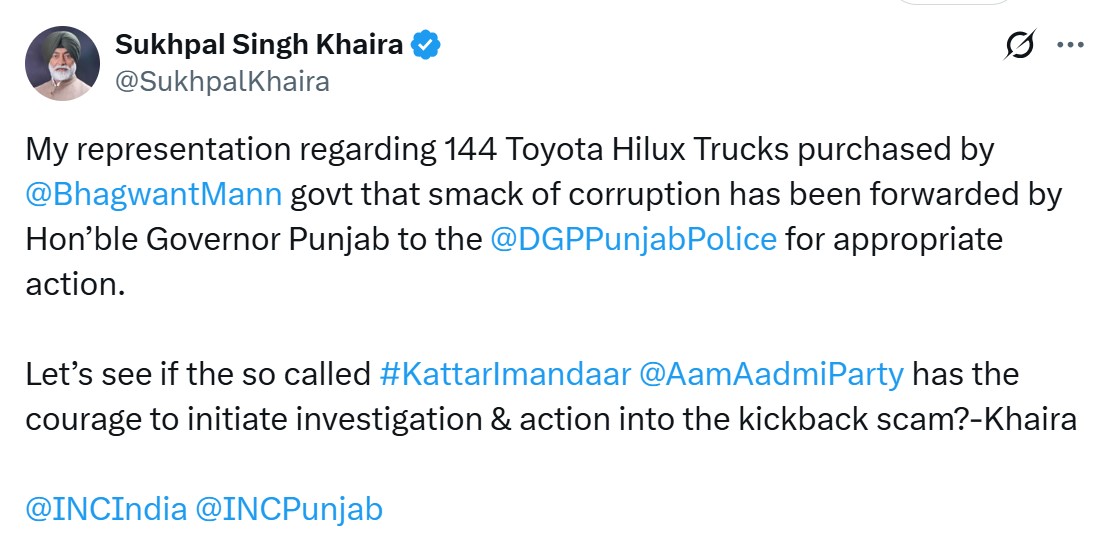The width and height of the screenshot is (1105, 540).
Task: Click the words "My representation regarding"
Action: click(228, 149)
